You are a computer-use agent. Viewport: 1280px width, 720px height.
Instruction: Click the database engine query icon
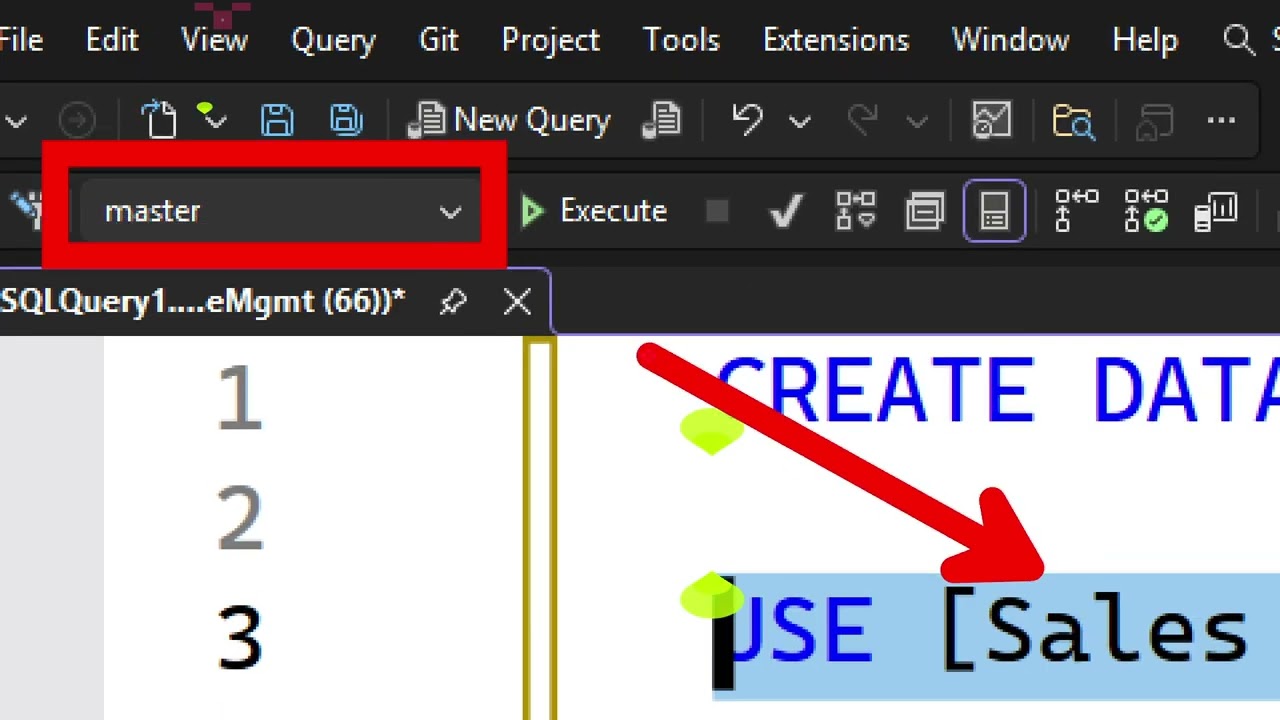661,120
